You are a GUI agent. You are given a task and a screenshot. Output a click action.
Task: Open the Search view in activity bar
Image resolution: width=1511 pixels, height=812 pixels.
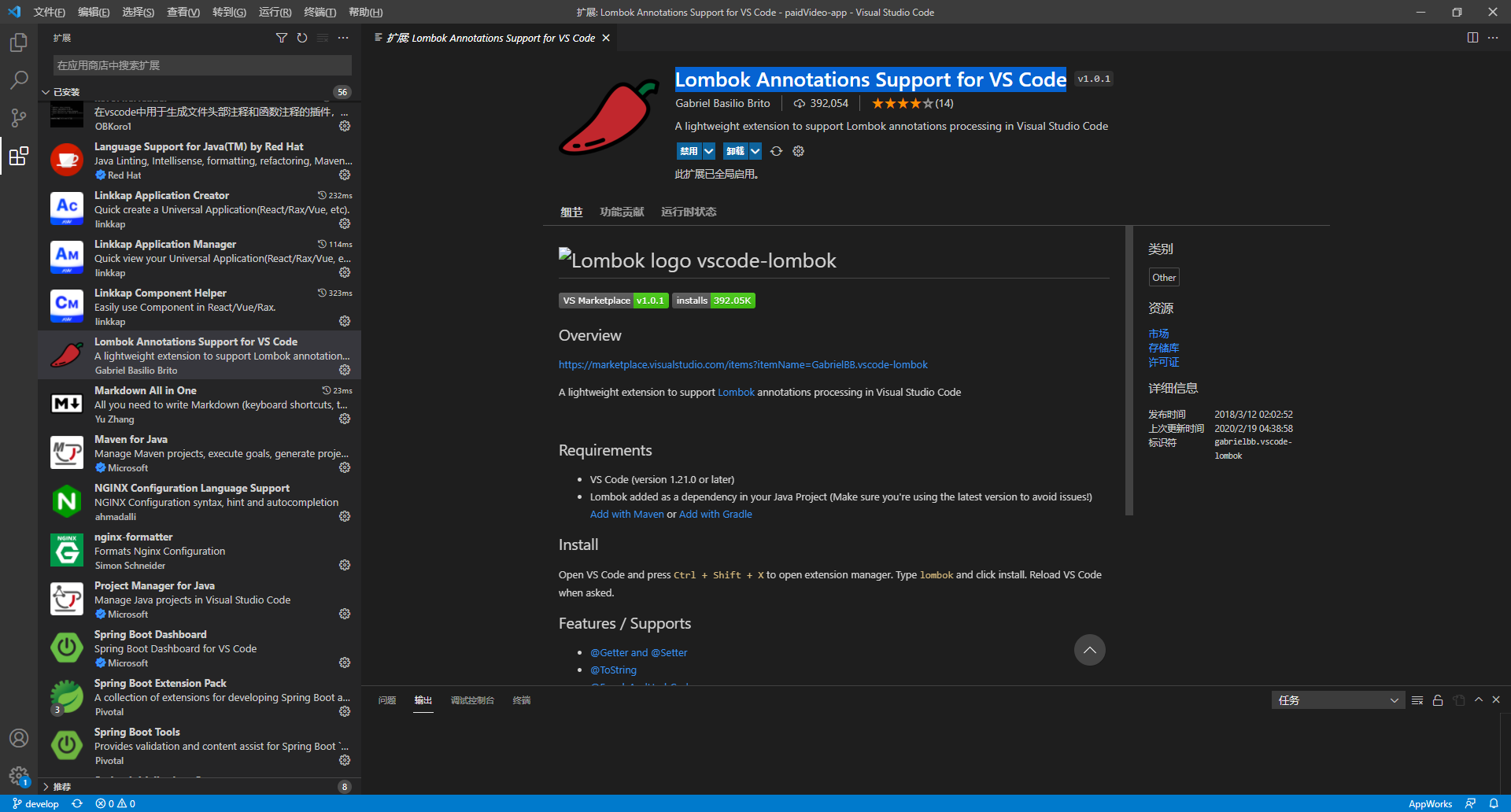point(19,80)
